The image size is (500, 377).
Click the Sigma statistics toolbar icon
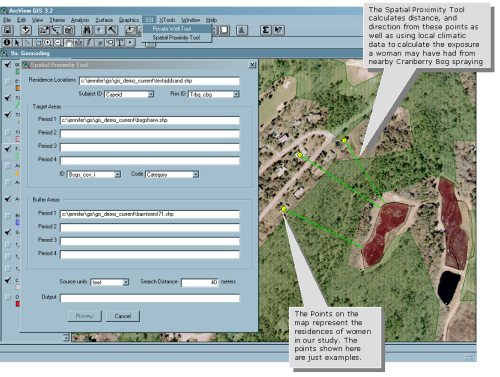pyautogui.click(x=265, y=30)
